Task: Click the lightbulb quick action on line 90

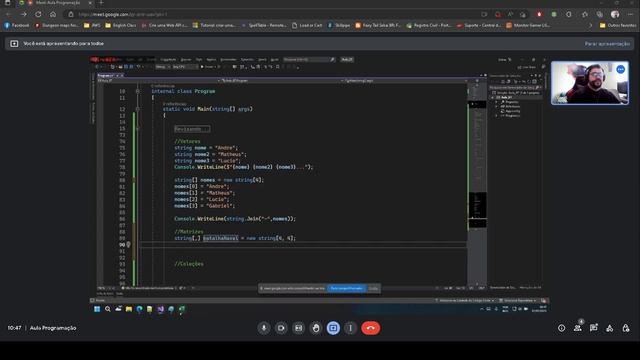Action: [x=129, y=244]
